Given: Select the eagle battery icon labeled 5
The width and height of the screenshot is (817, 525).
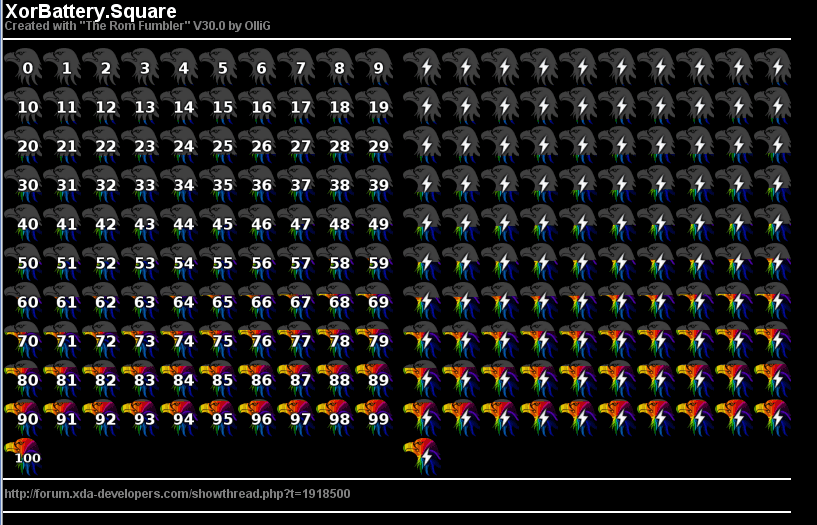Looking at the screenshot, I should coord(218,67).
